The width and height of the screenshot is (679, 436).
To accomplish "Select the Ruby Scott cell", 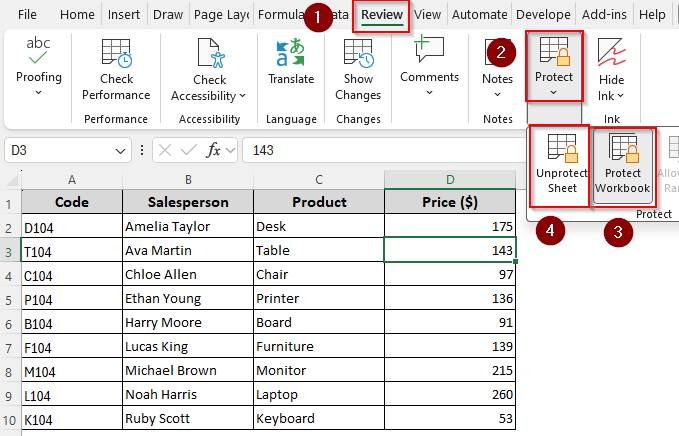I will click(x=188, y=418).
